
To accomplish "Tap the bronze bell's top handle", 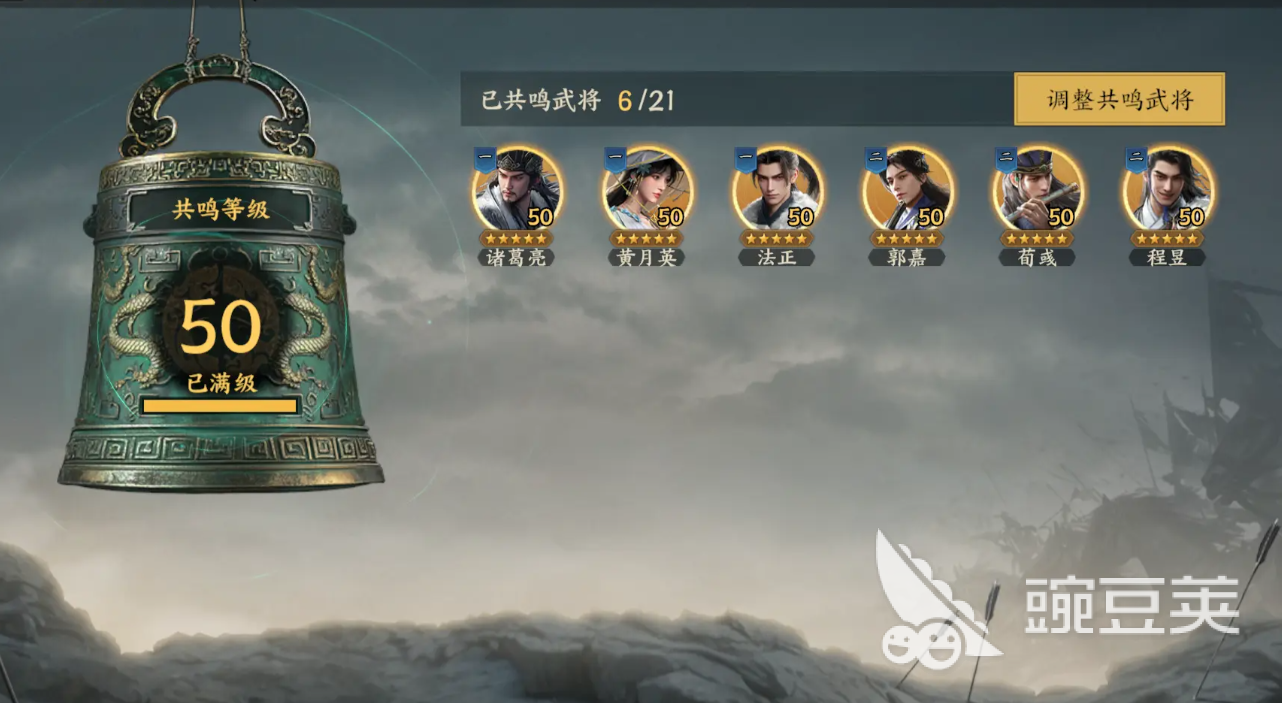I will [x=217, y=105].
